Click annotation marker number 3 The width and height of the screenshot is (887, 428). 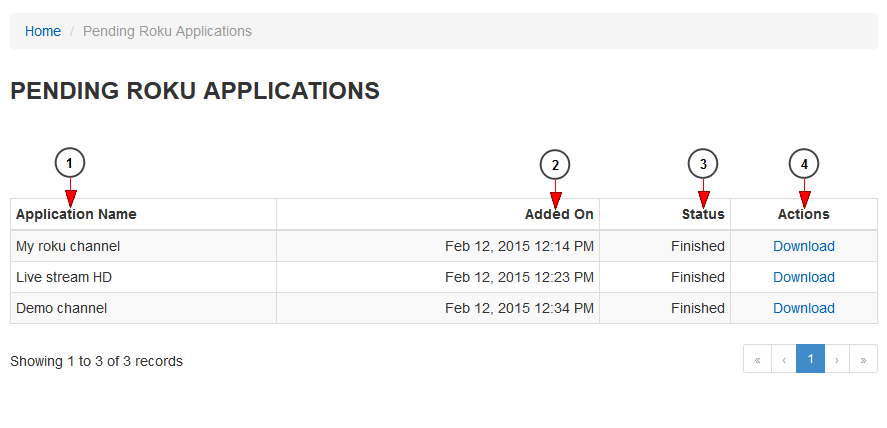(703, 165)
